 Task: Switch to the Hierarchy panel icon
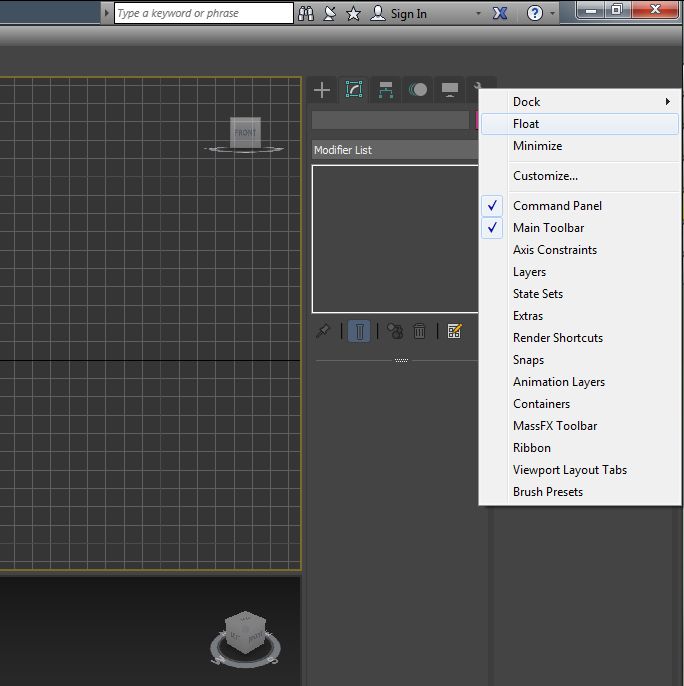386,90
